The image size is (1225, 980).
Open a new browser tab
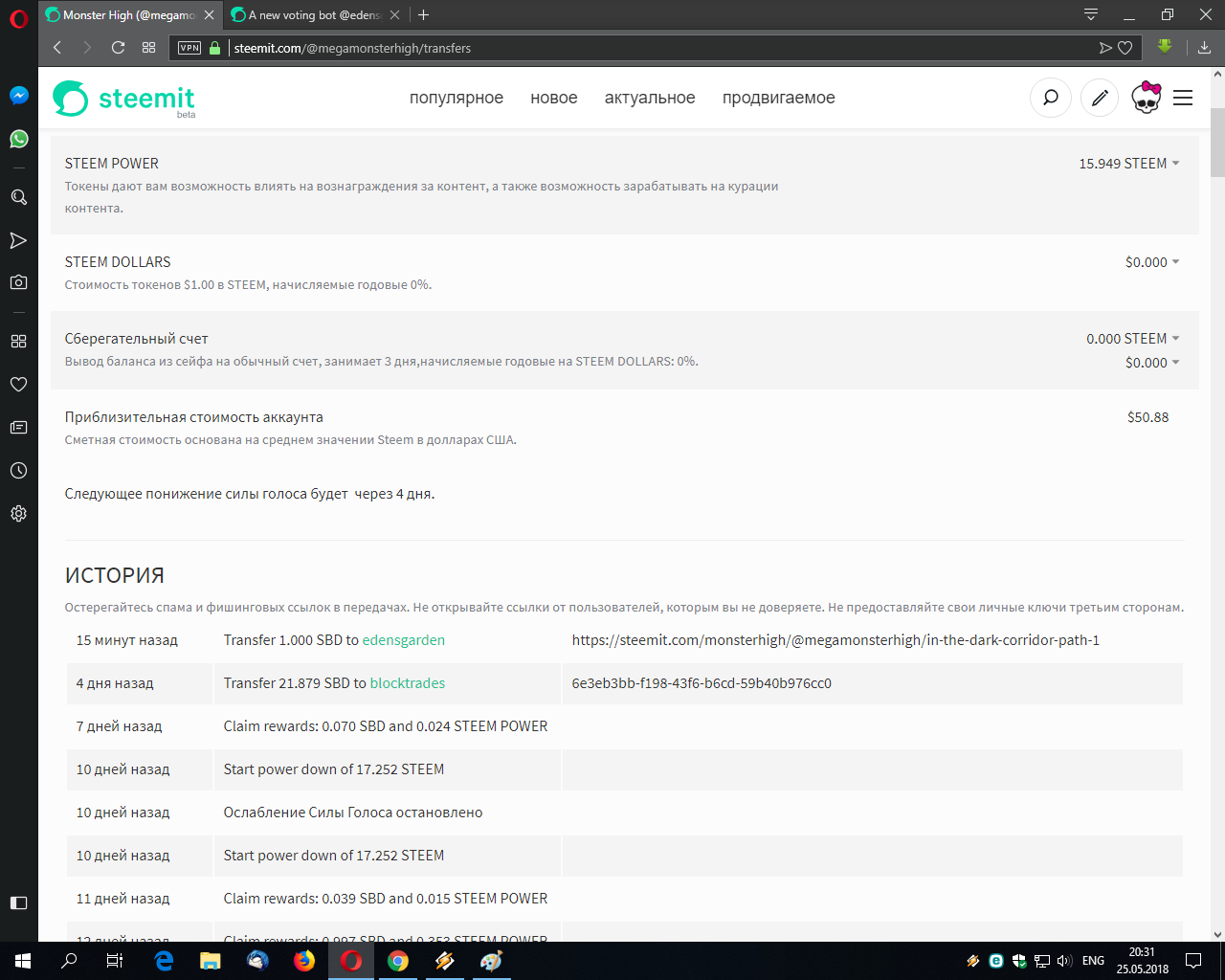coord(424,14)
